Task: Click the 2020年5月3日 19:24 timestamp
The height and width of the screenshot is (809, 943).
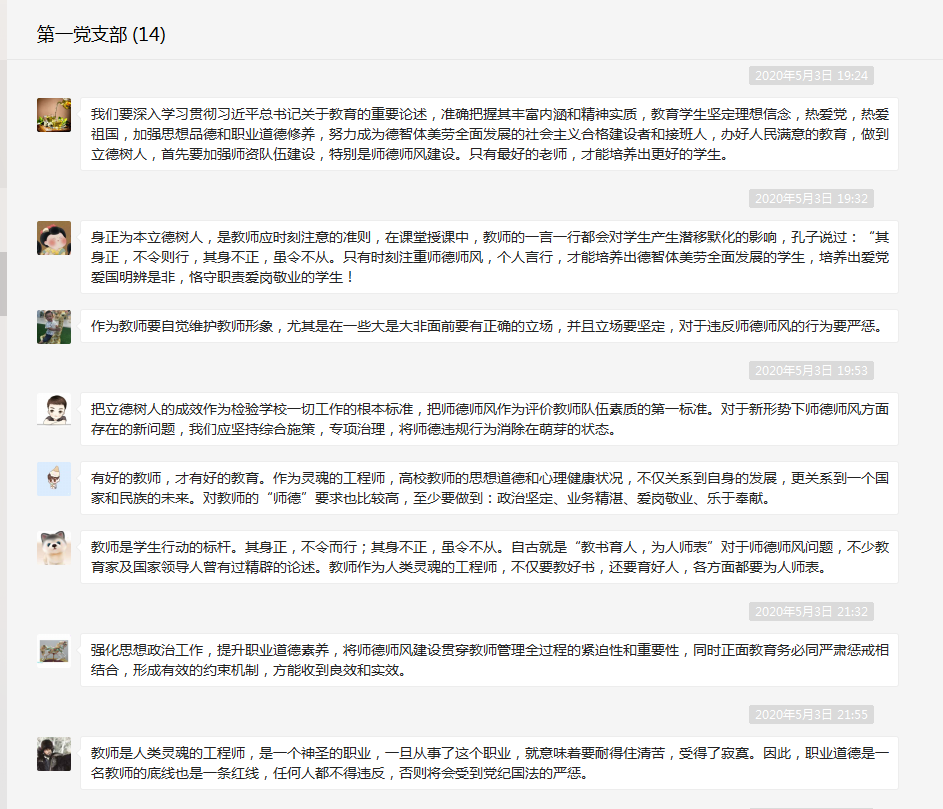Action: tap(811, 76)
